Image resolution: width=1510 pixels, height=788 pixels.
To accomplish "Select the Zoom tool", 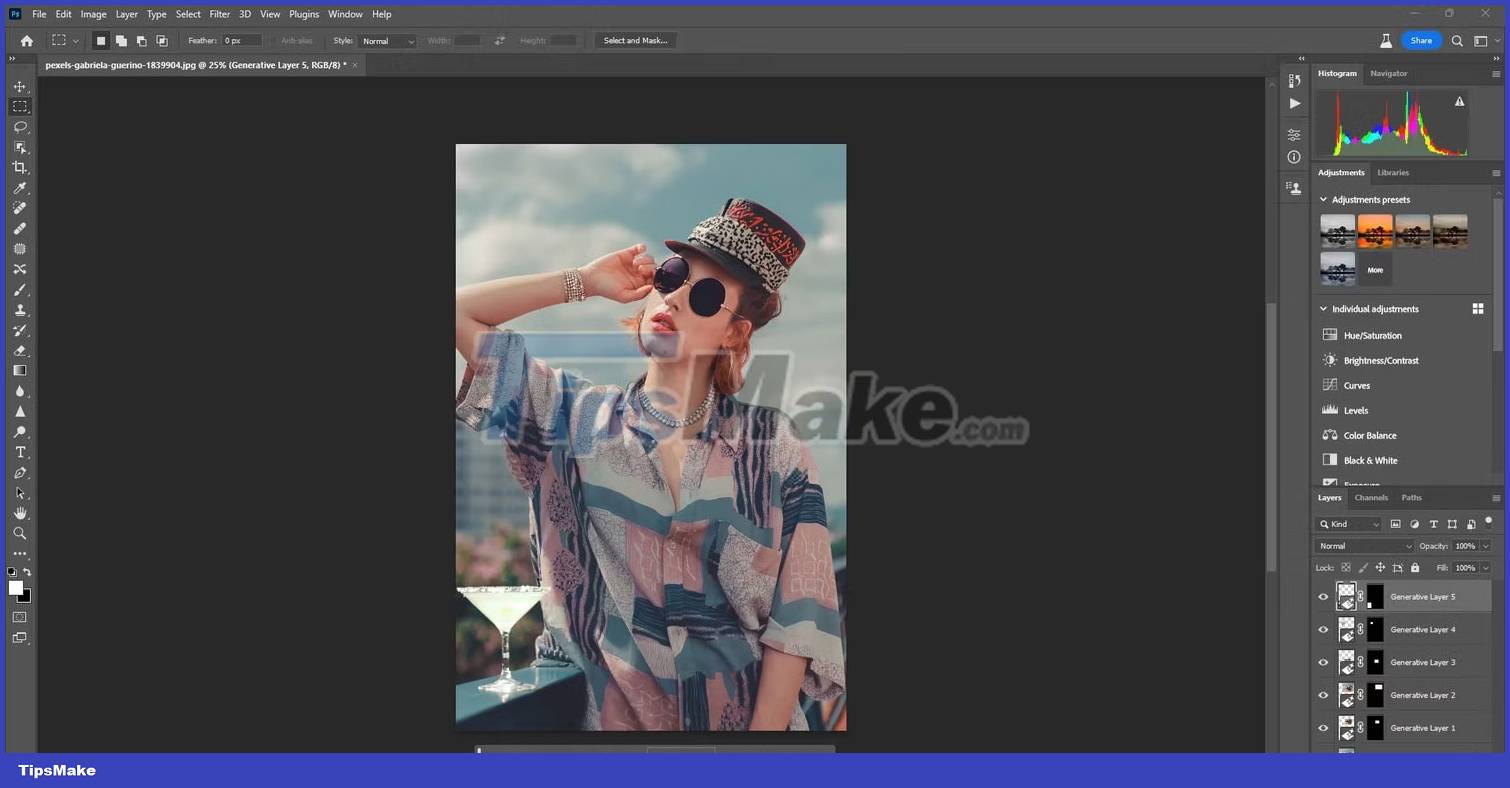I will pyautogui.click(x=20, y=533).
